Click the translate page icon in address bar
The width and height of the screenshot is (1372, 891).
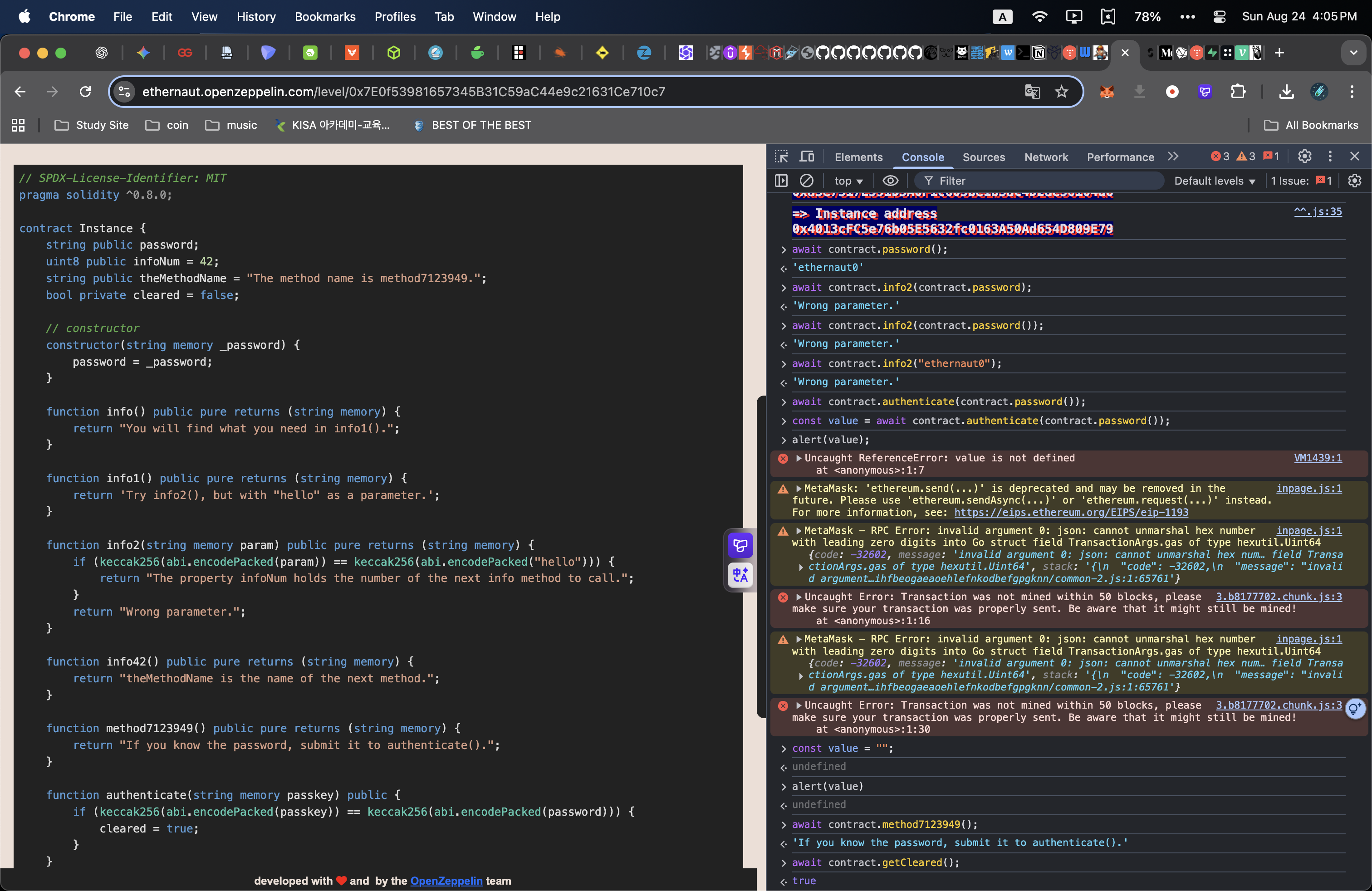tap(1032, 92)
